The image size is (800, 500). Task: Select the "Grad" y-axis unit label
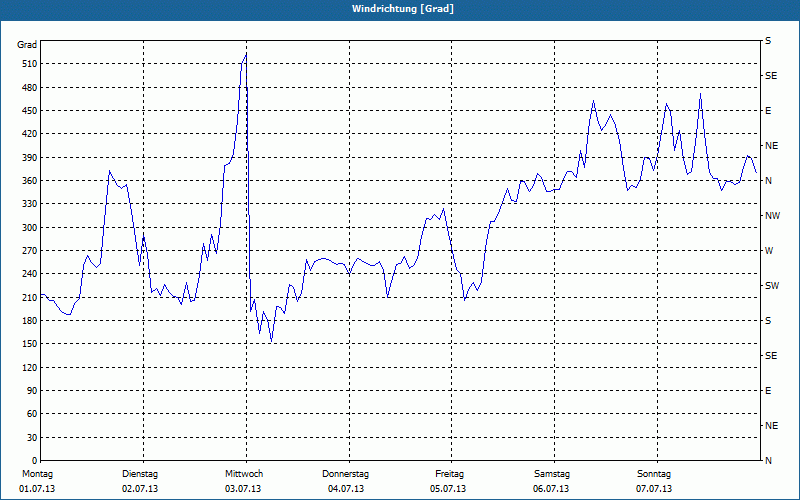27,45
